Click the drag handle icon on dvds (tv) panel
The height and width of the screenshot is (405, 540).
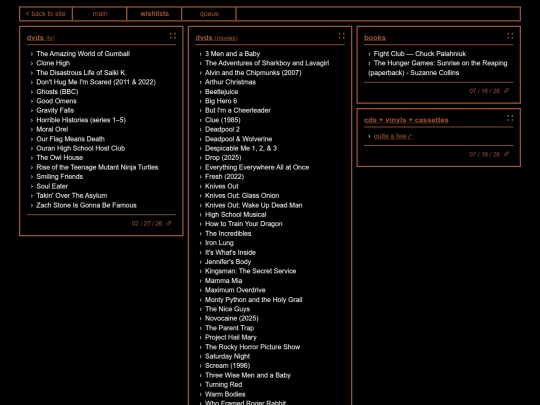(x=173, y=36)
